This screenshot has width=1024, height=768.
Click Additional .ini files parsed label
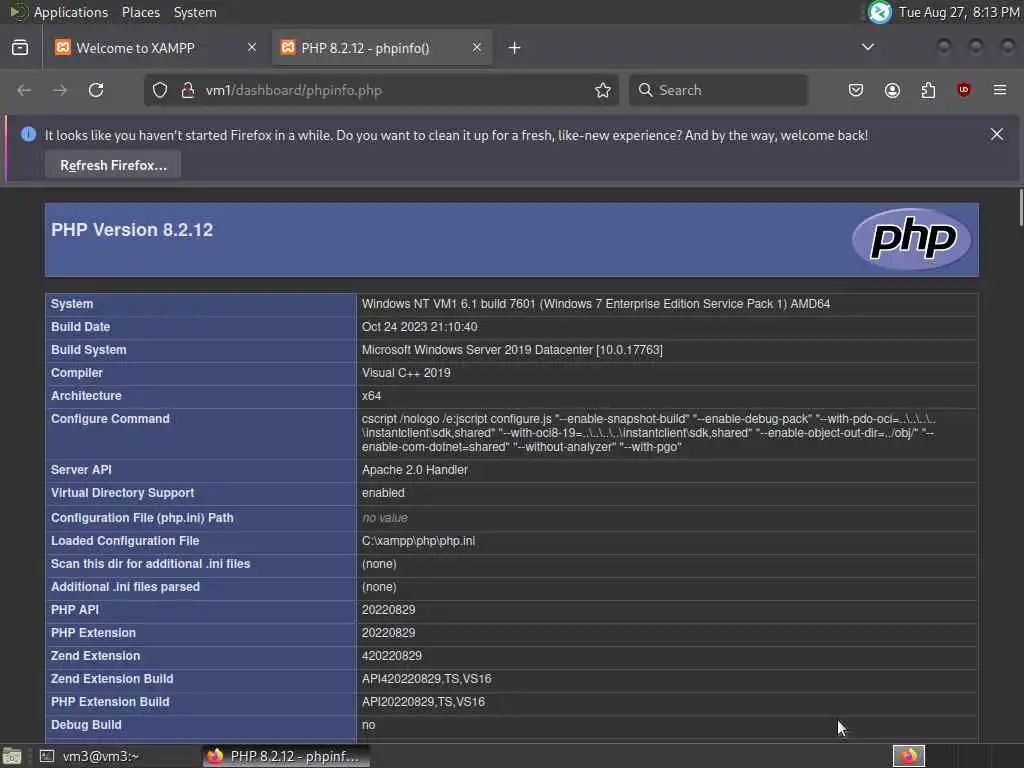[125, 586]
